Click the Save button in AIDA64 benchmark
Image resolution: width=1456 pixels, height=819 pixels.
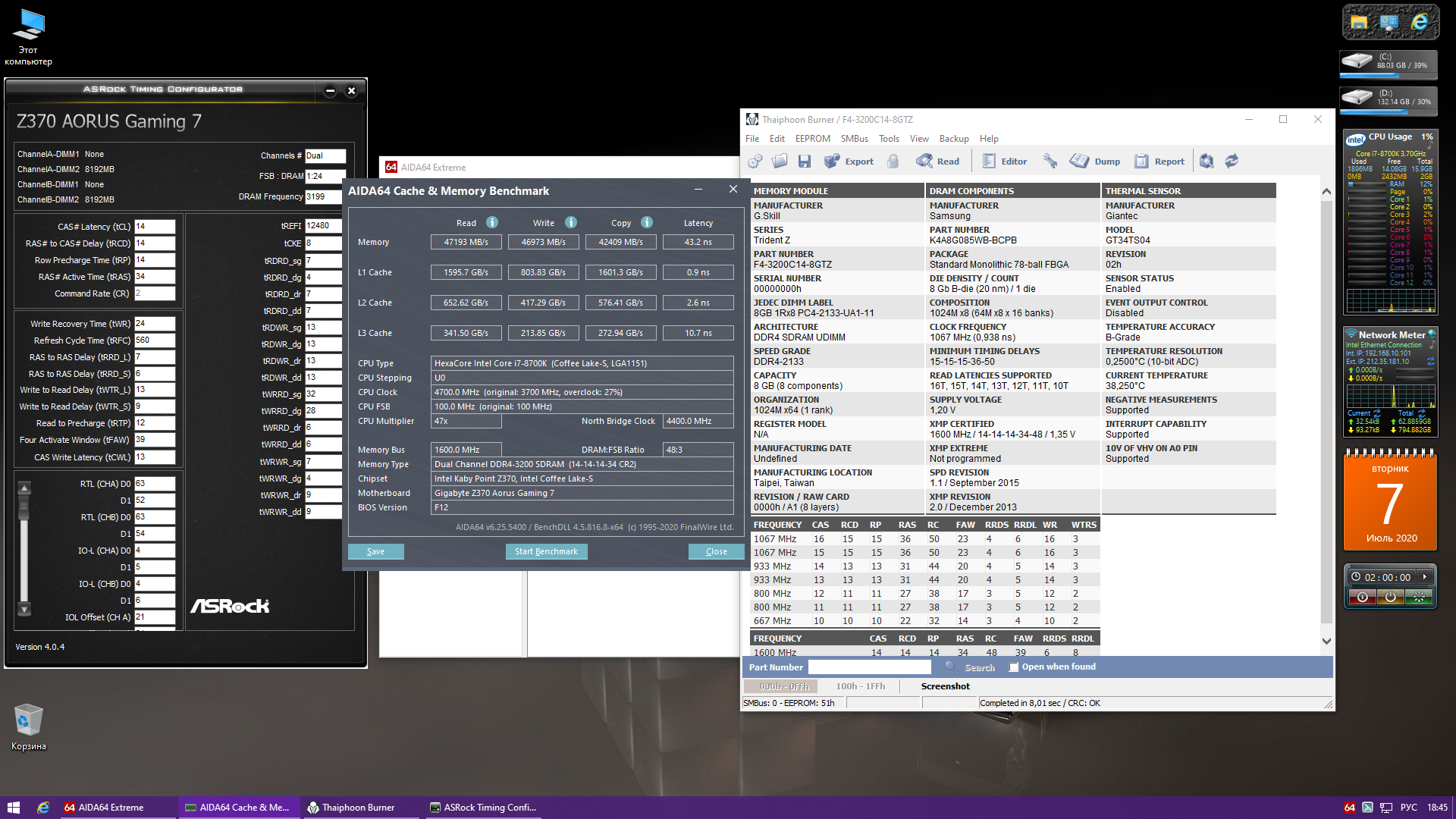(x=375, y=551)
